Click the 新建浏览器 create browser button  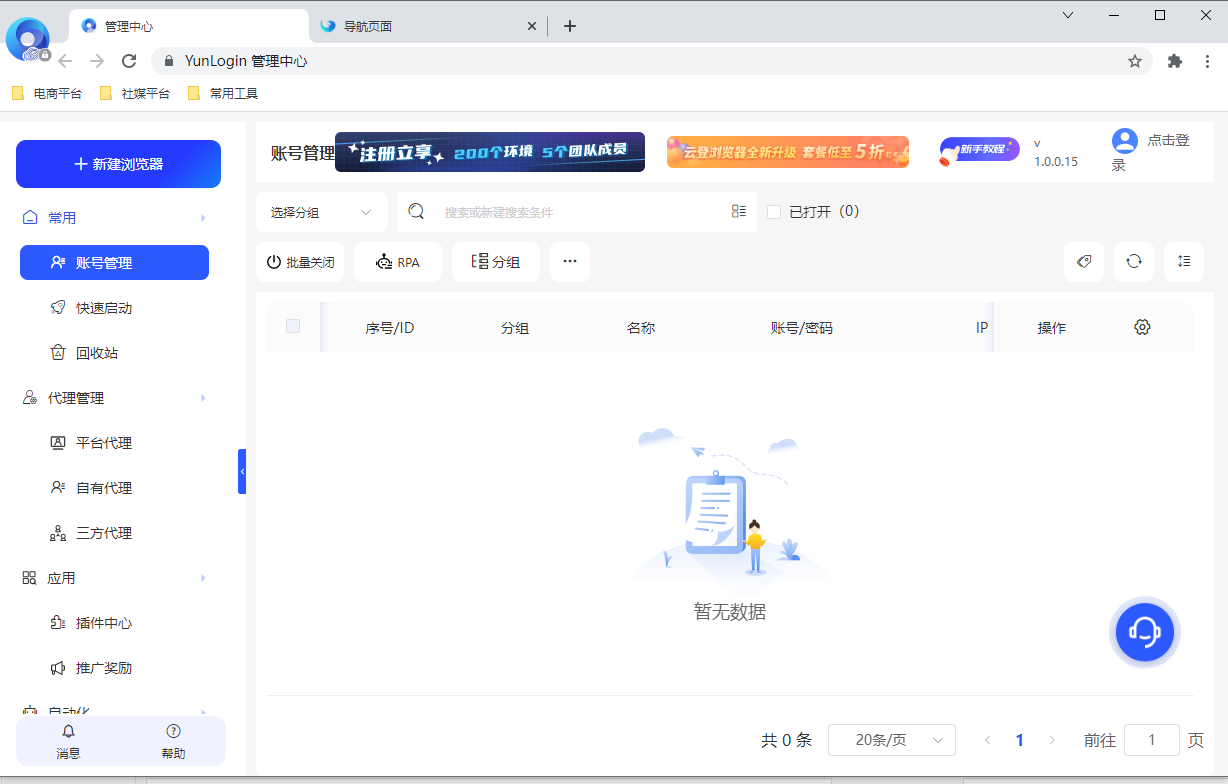(x=118, y=163)
